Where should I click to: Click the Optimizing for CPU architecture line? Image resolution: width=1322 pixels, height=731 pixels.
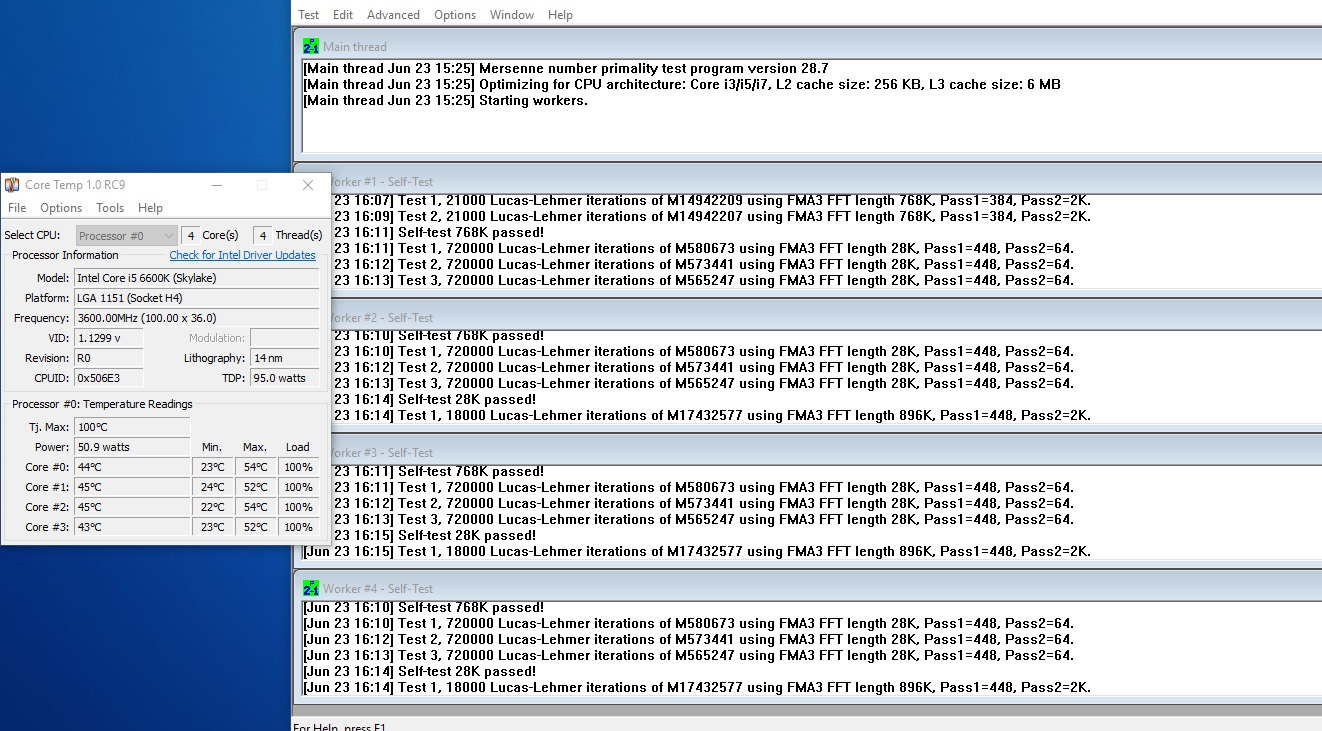pyautogui.click(x=682, y=84)
